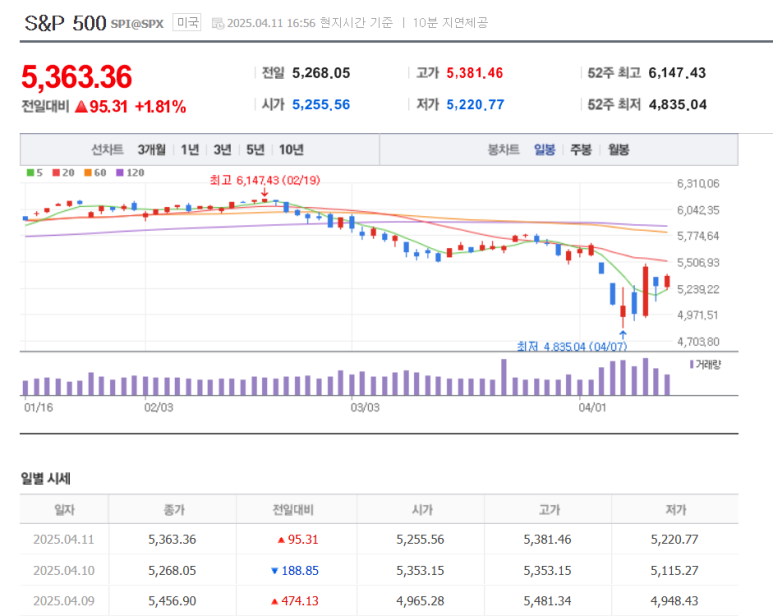Click the 종가 column header
Image resolution: width=773 pixels, height=616 pixels.
[x=173, y=510]
